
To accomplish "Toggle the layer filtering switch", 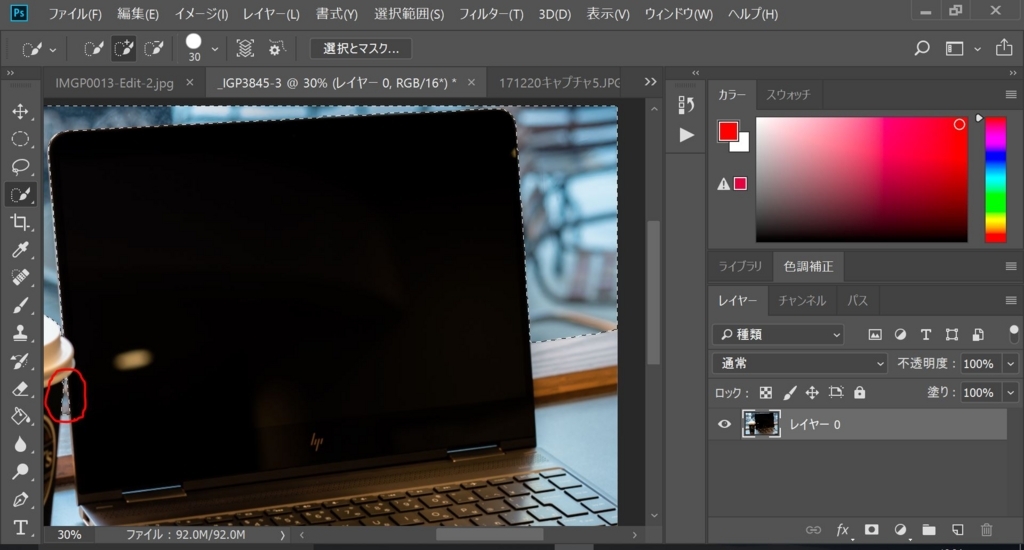I will [x=1014, y=334].
